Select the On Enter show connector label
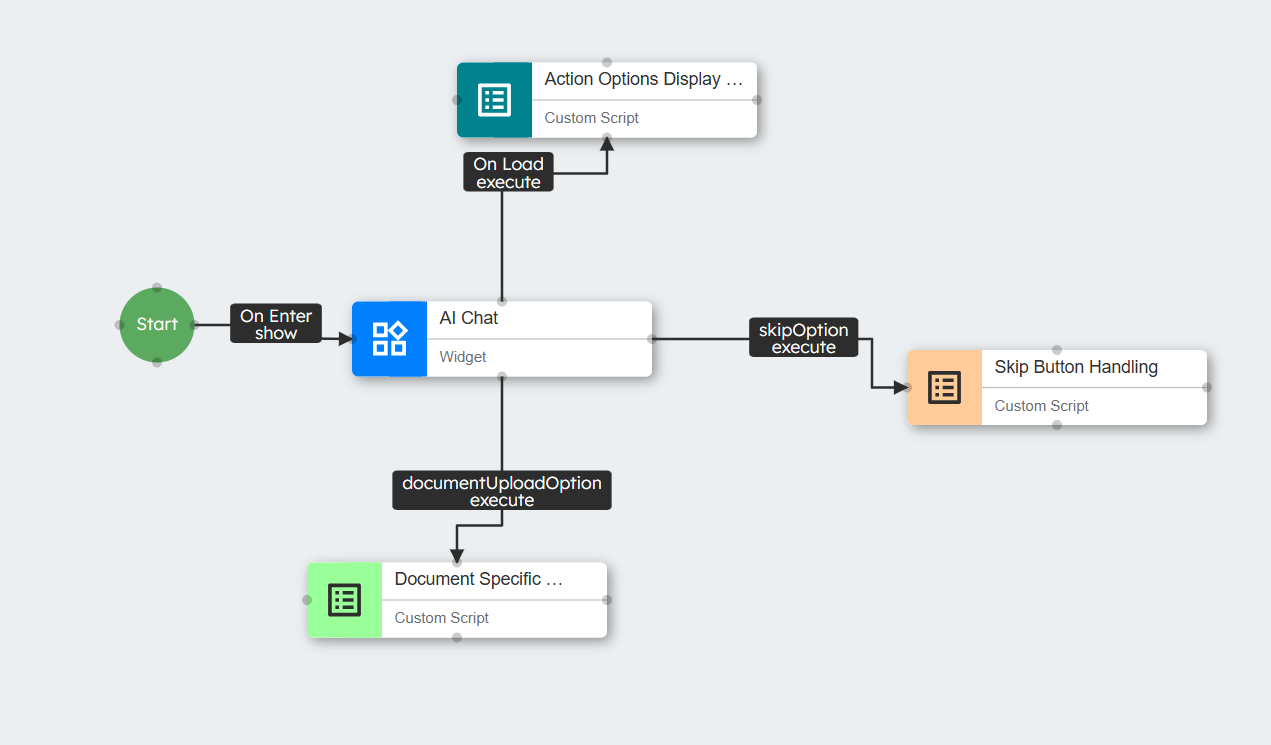 click(x=276, y=324)
